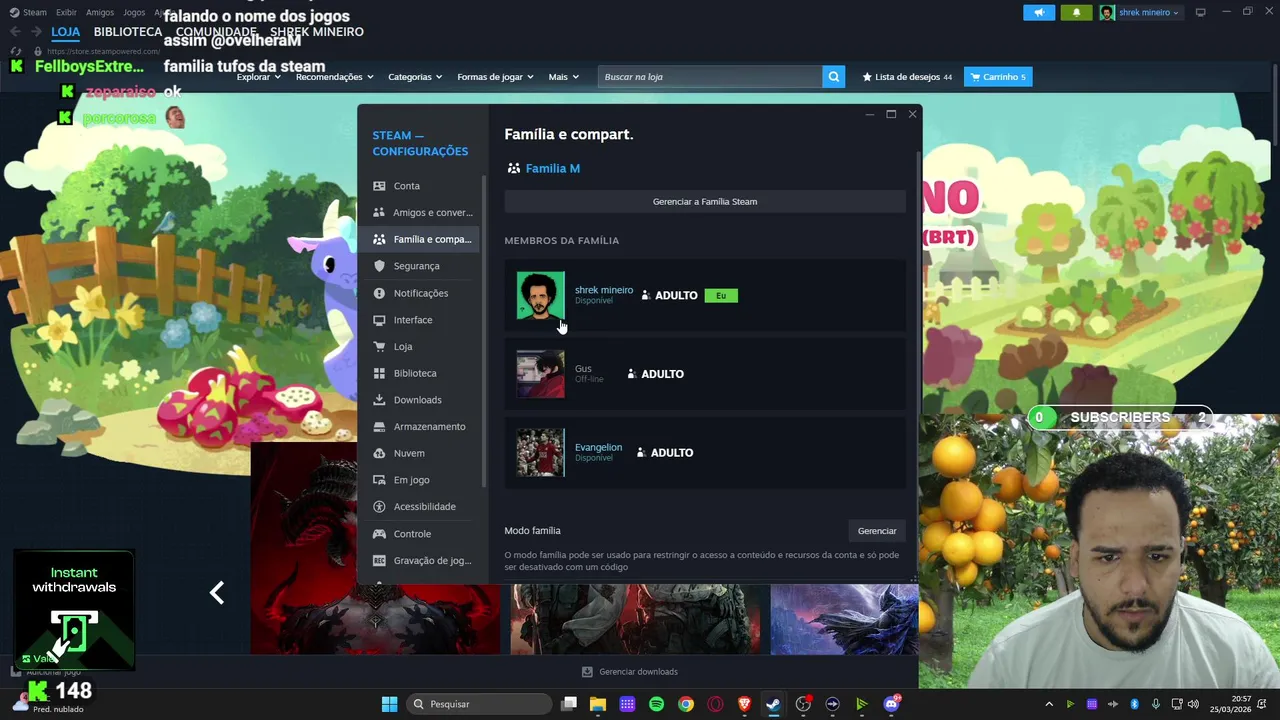Click the Buscar na loja search field
Screen dimensions: 1280x720
[710, 77]
